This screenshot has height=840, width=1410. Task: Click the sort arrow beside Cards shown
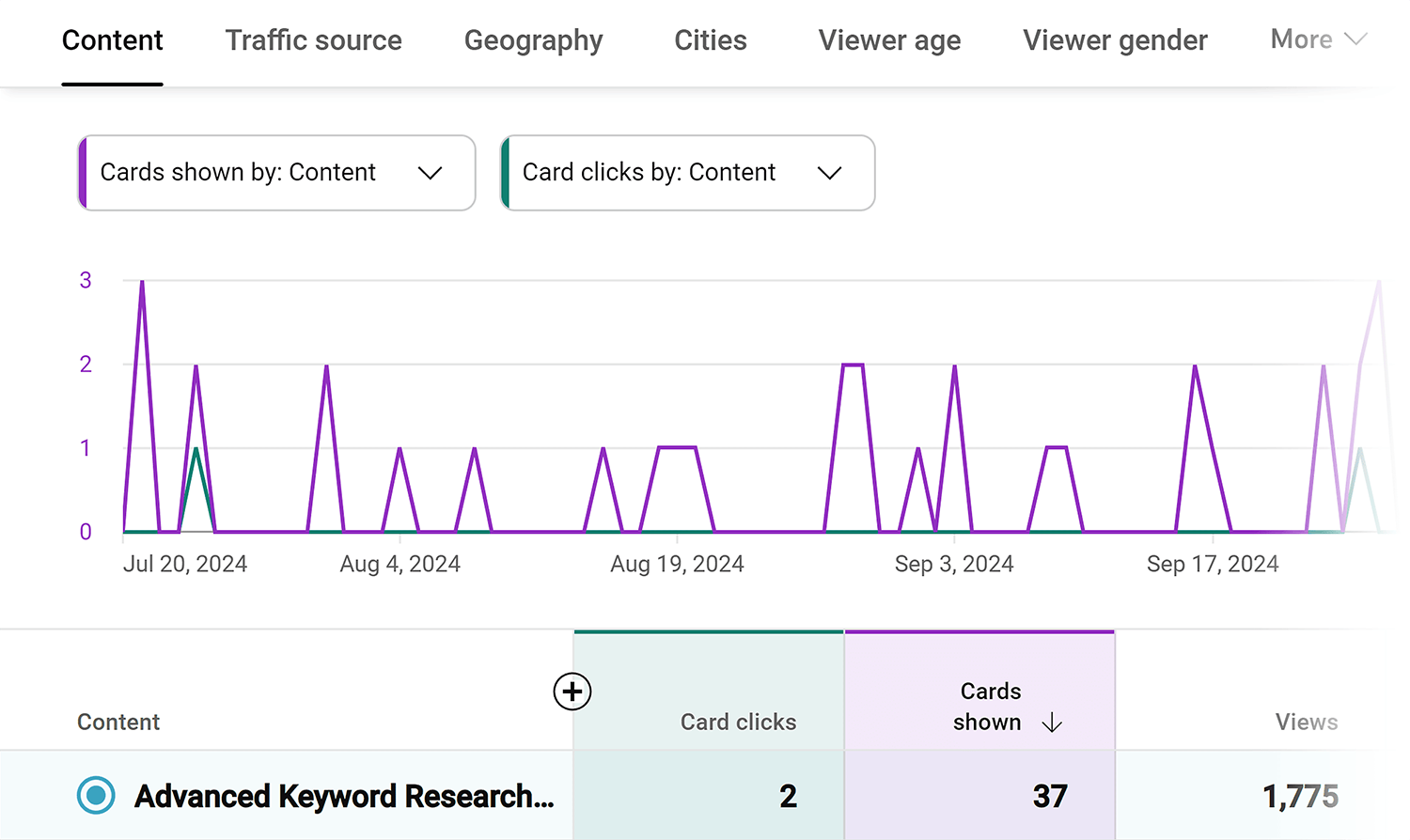click(x=1052, y=723)
